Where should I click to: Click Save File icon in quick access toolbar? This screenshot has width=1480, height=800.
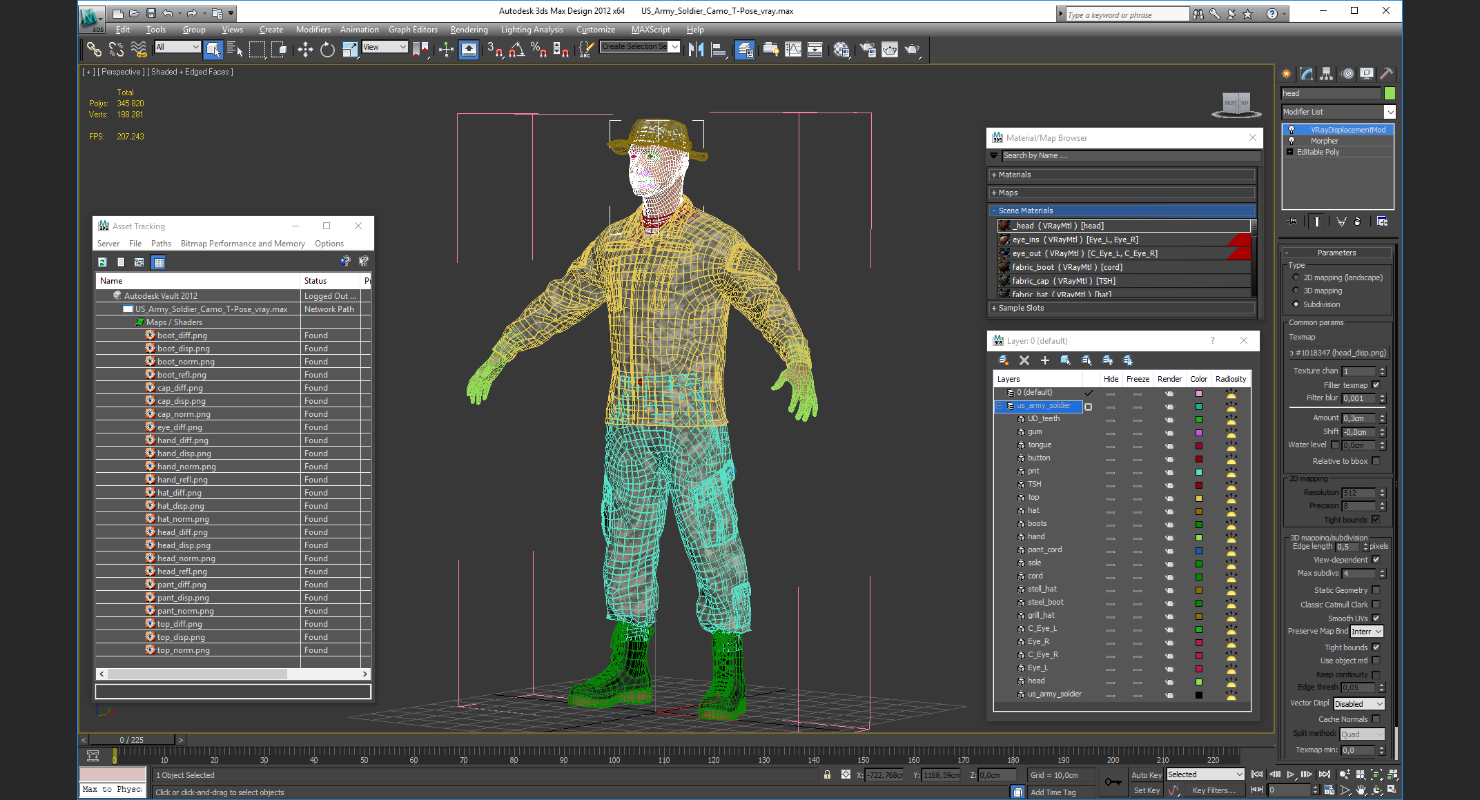[x=150, y=13]
